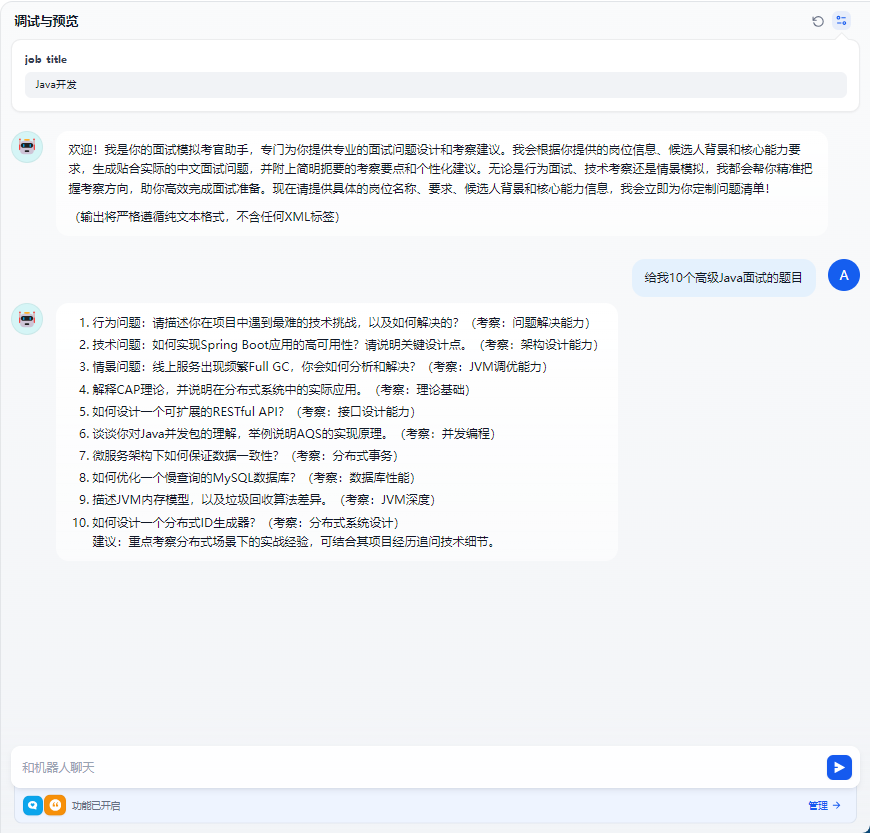Image resolution: width=870 pixels, height=833 pixels.
Task: Open the 管理 link at the bottom right
Action: point(825,805)
